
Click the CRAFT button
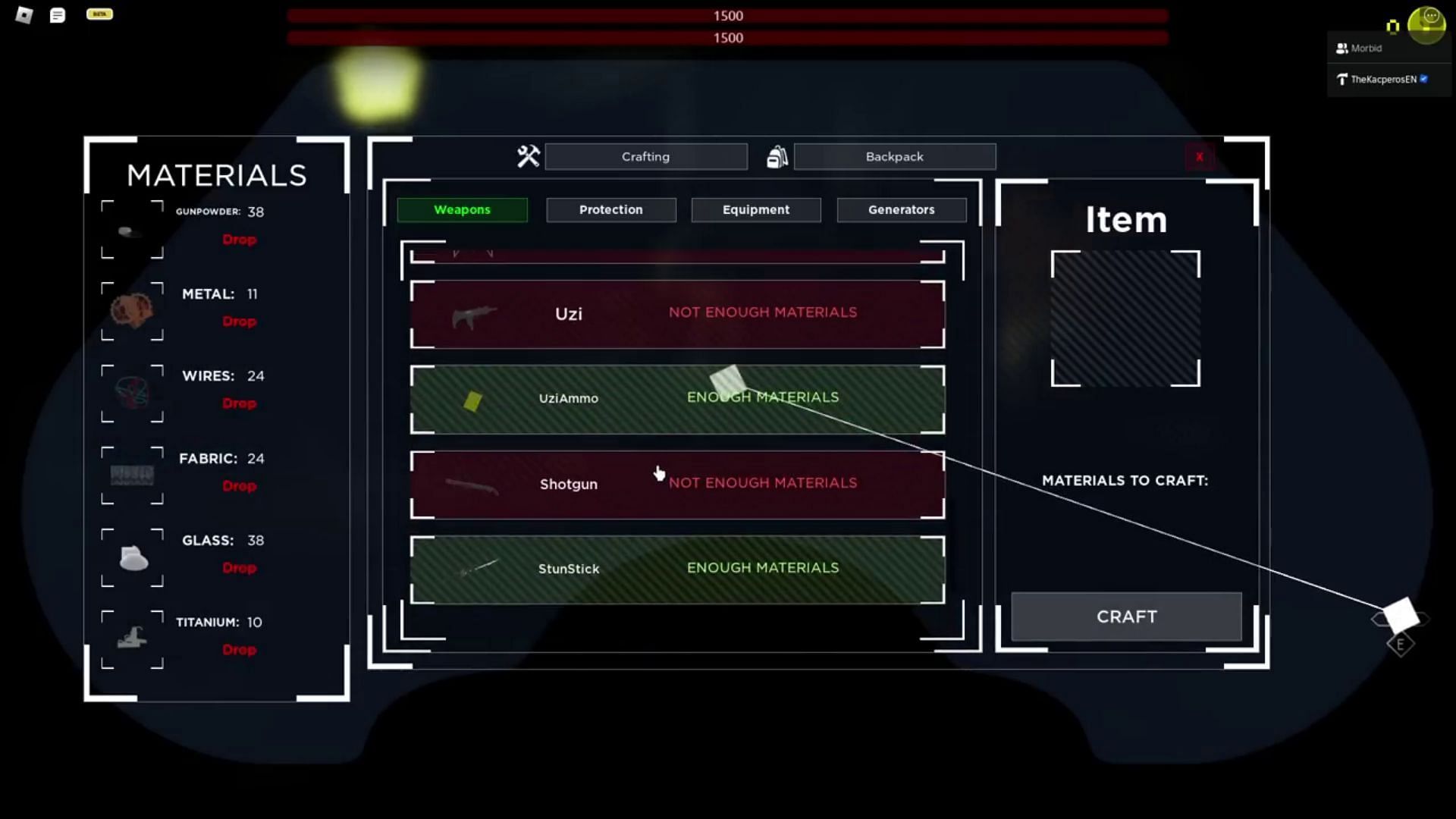coord(1127,616)
